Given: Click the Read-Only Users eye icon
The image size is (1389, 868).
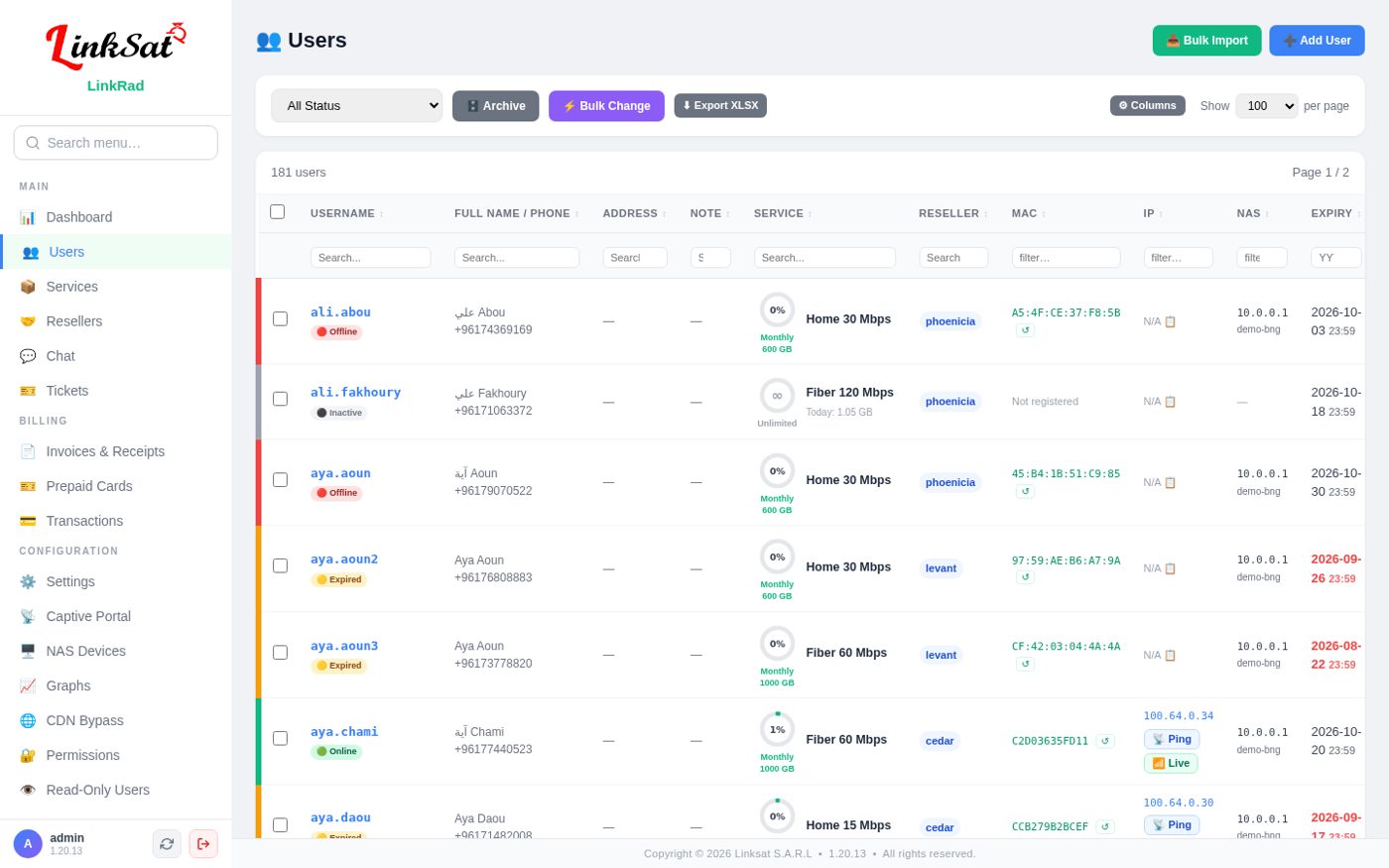Looking at the screenshot, I should [x=28, y=790].
